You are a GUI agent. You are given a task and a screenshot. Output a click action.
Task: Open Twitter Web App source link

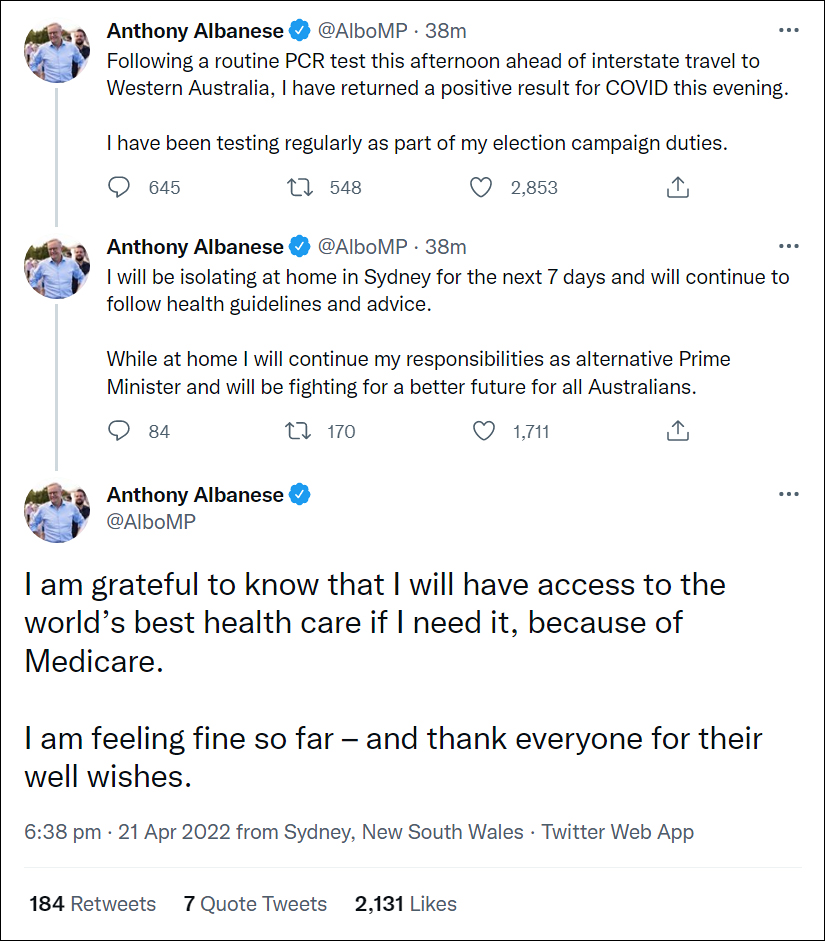(x=617, y=832)
